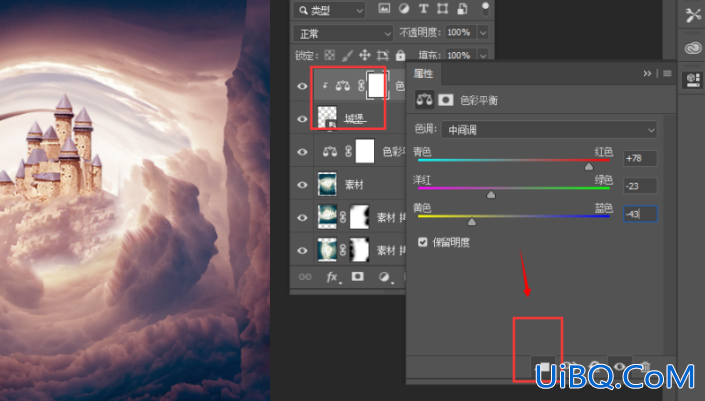Select the 城堡 layer thumbnail
This screenshot has height=401, width=705.
pyautogui.click(x=327, y=118)
